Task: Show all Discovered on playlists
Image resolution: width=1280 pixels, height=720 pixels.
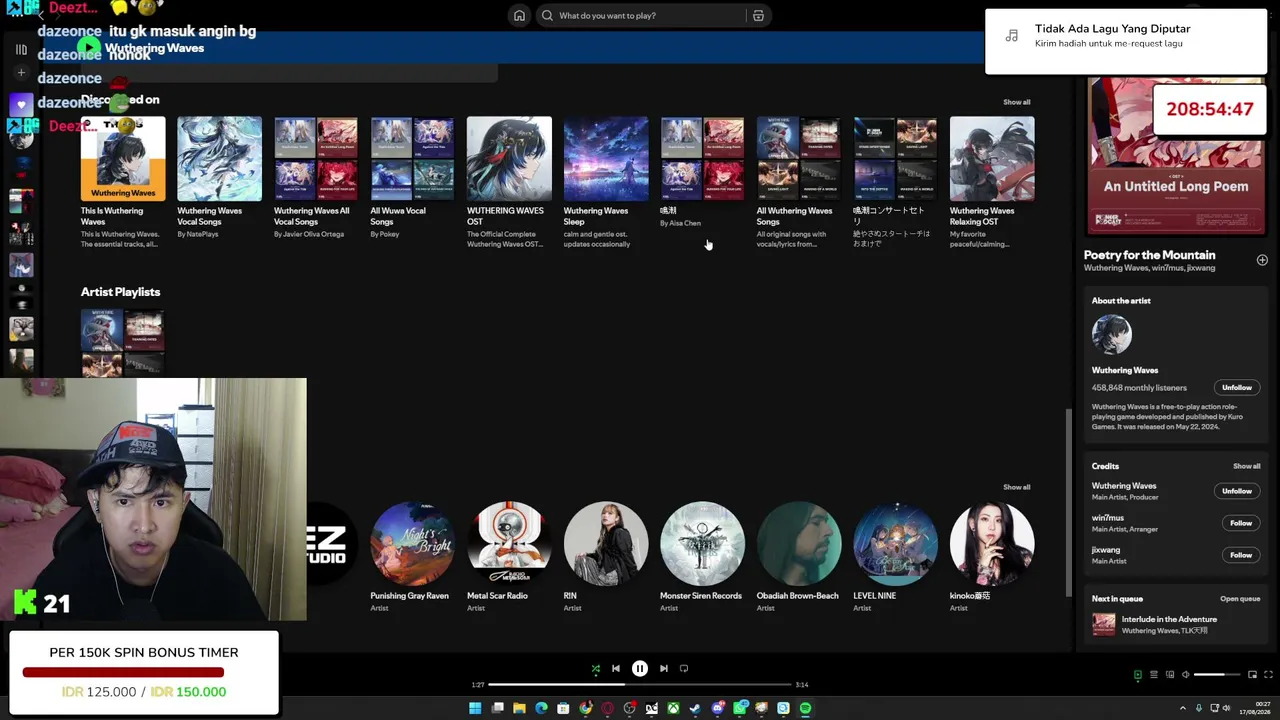Action: coord(1016,102)
